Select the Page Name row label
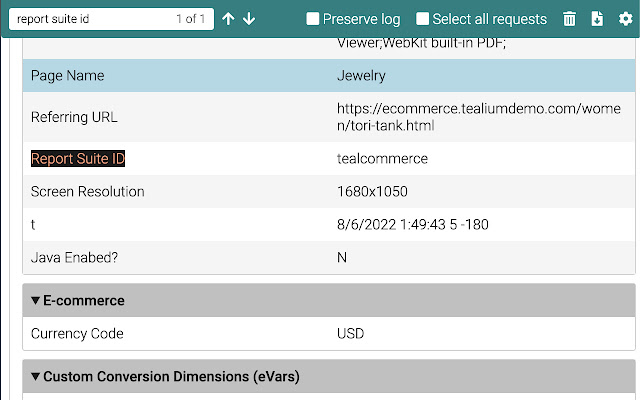Viewport: 640px width, 400px height. coord(67,76)
